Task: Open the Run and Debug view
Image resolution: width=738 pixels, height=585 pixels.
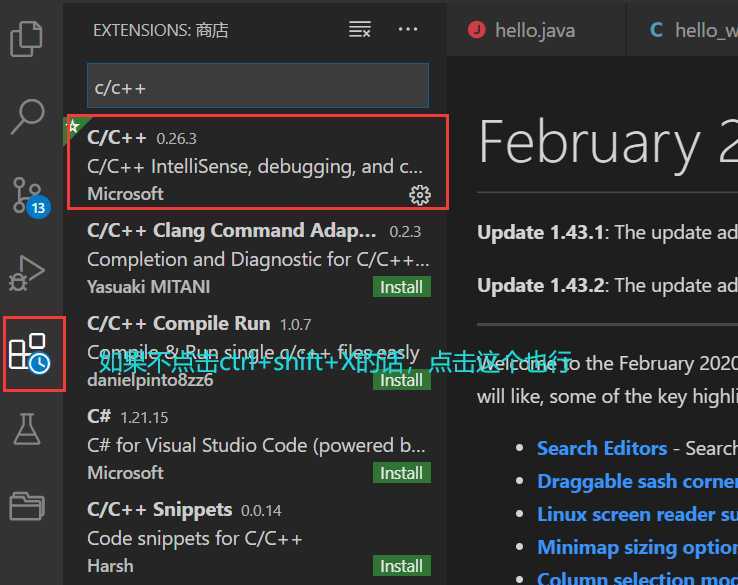Action: tap(26, 273)
